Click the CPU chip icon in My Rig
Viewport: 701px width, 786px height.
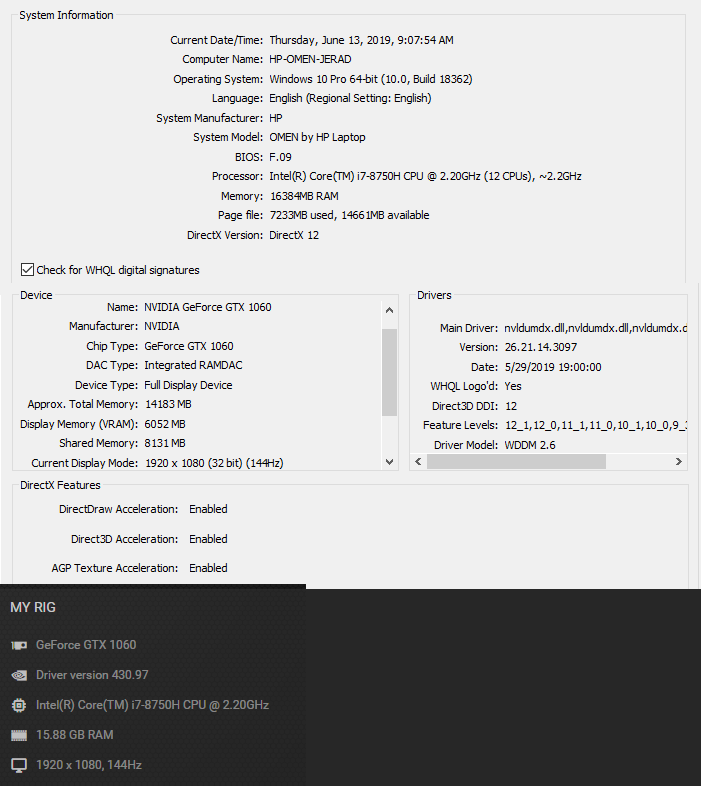[x=19, y=705]
